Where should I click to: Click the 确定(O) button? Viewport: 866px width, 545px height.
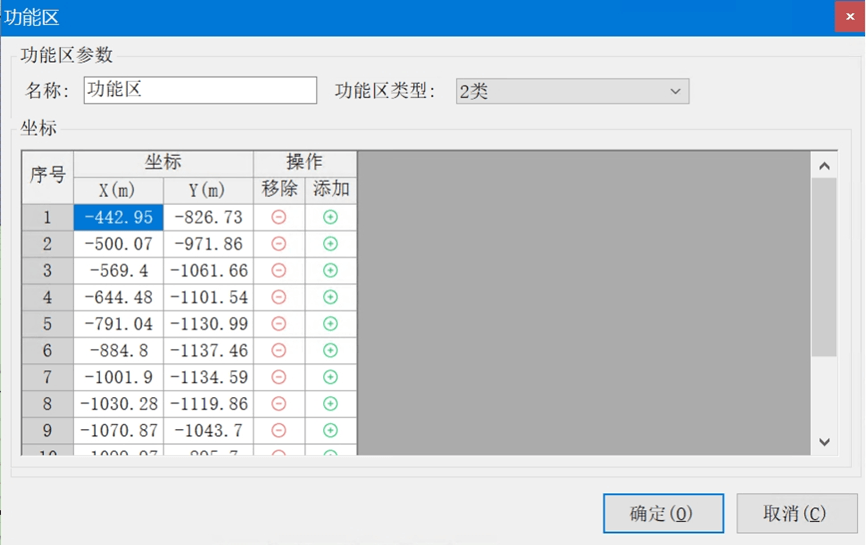pyautogui.click(x=663, y=514)
